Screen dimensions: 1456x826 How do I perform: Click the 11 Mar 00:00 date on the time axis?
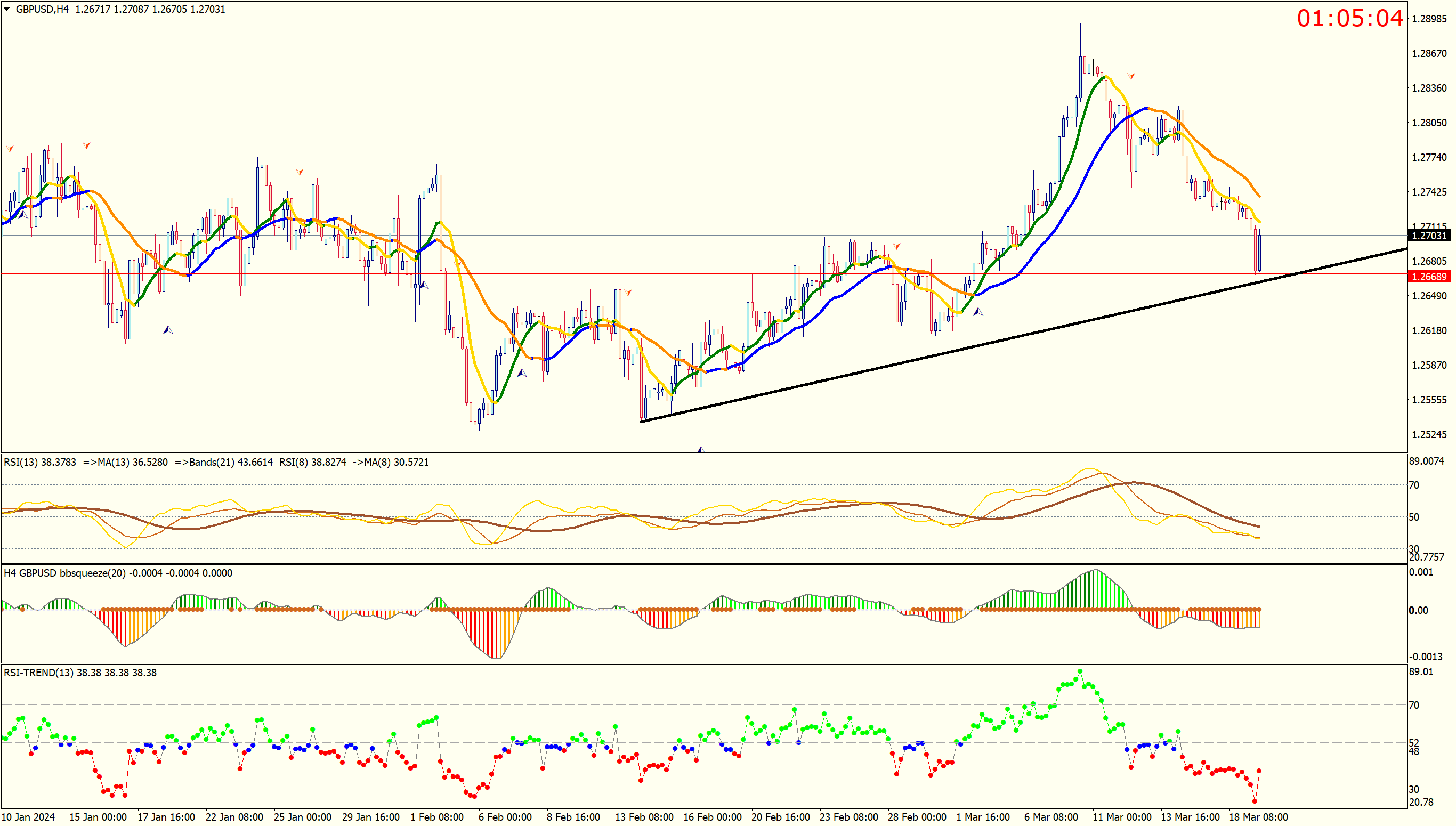coord(1121,817)
